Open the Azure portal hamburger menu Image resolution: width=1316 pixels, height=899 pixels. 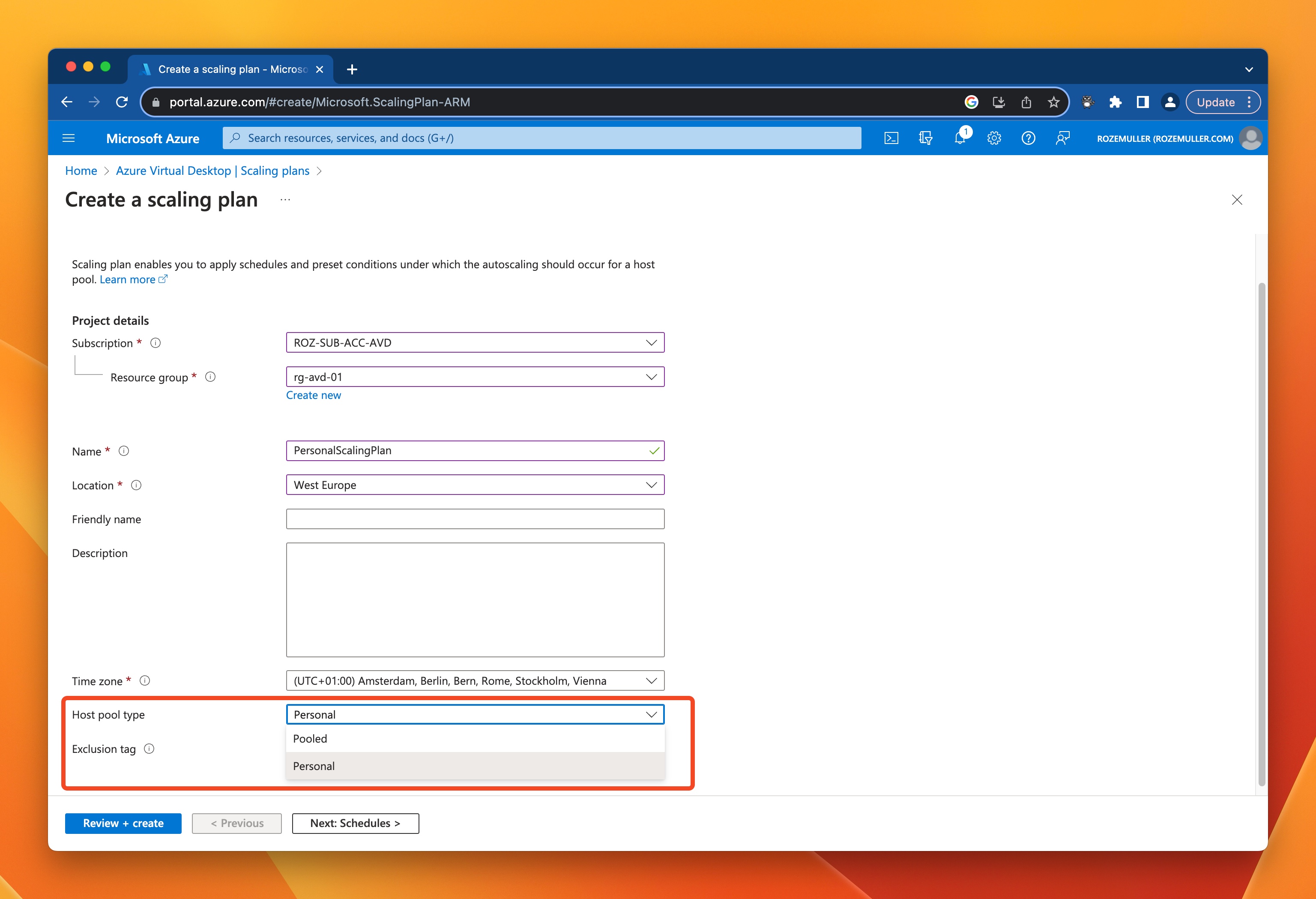(69, 138)
